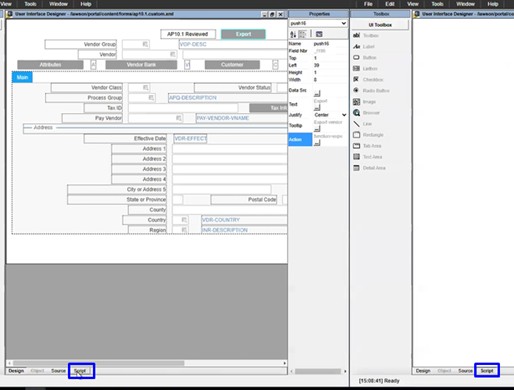514x390 pixels.
Task: Open the File menu in right window
Action: pyautogui.click(x=368, y=4)
